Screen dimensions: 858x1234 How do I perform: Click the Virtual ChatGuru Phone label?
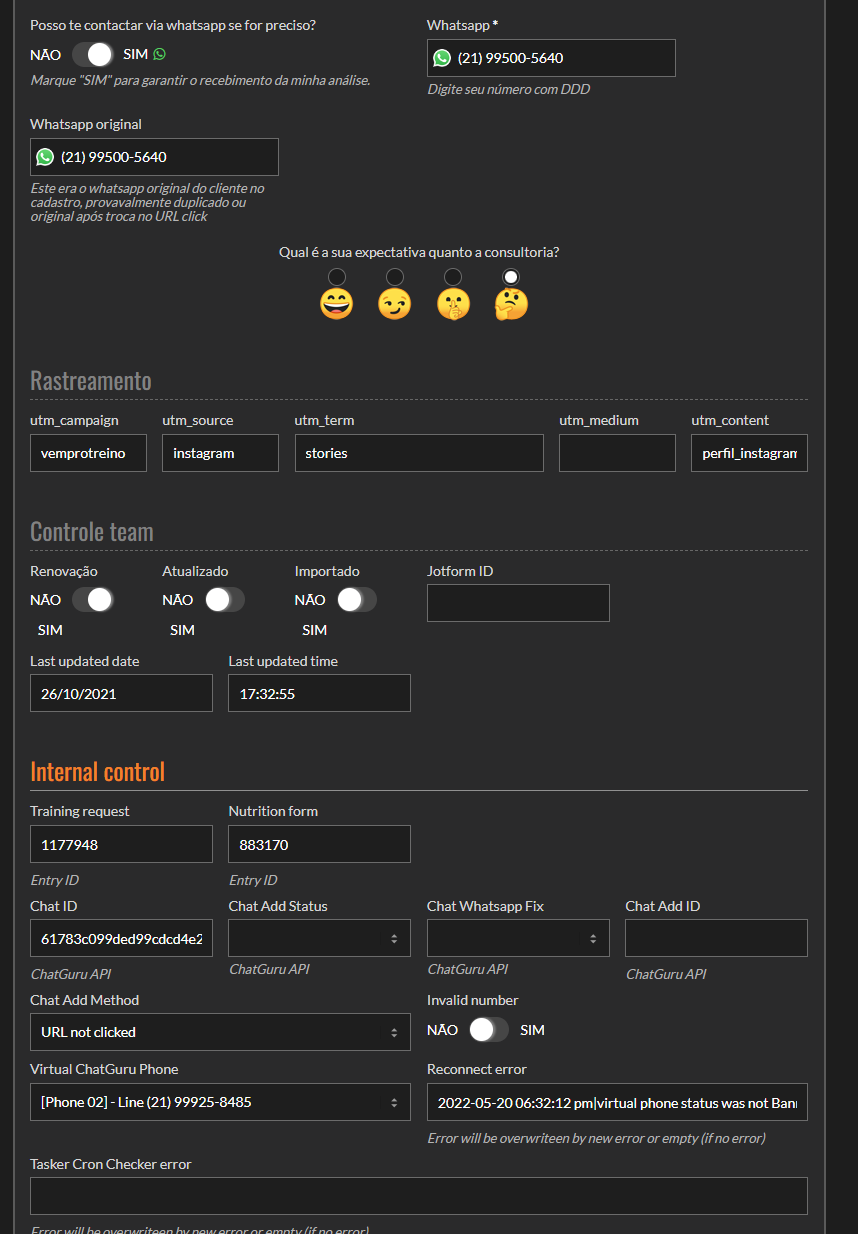(x=104, y=1069)
